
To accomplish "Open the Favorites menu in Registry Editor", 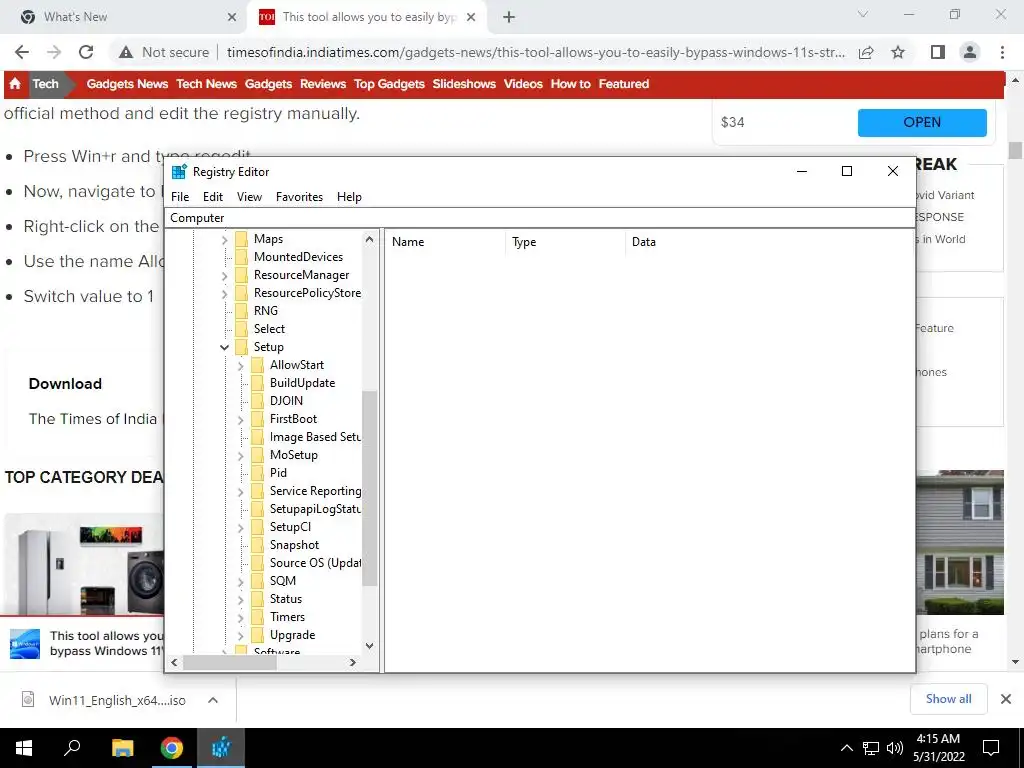I will click(299, 197).
